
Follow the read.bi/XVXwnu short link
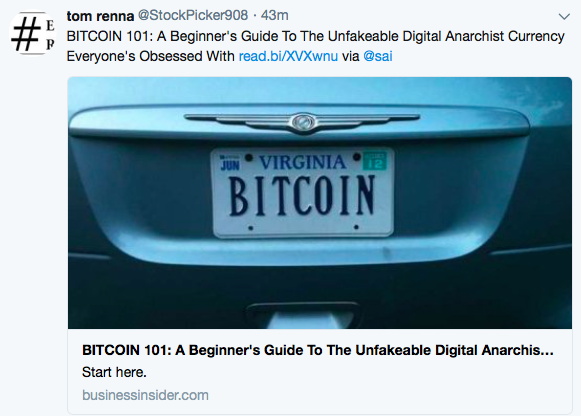288,56
